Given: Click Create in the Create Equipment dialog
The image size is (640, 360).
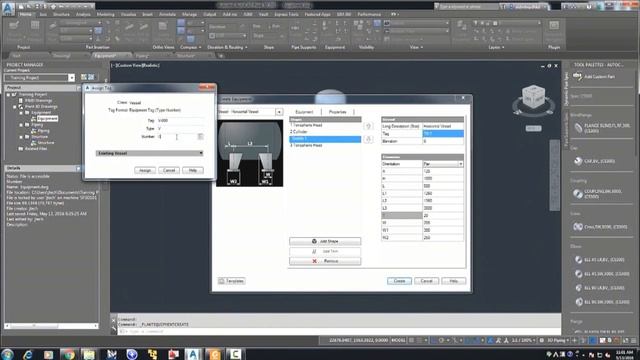Looking at the screenshot, I should (x=399, y=281).
